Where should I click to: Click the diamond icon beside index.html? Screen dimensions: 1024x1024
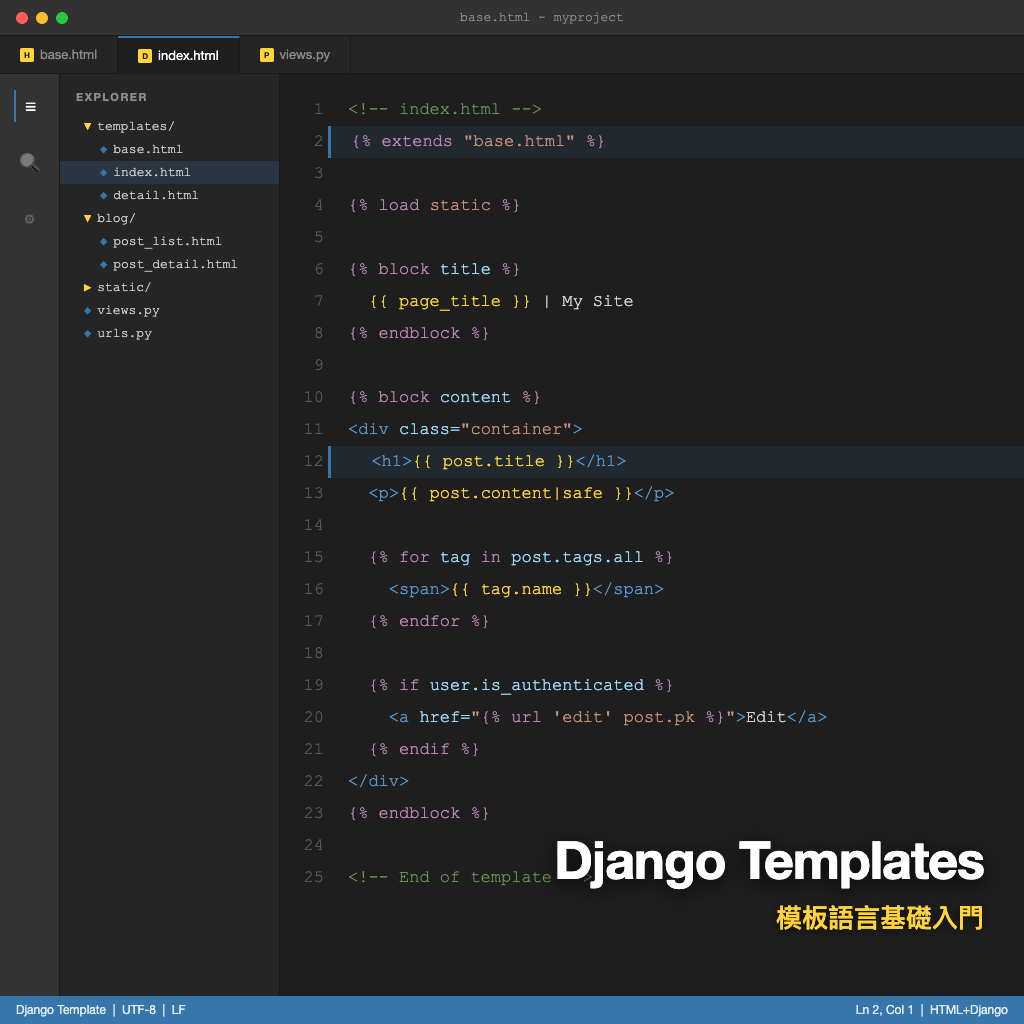(103, 172)
